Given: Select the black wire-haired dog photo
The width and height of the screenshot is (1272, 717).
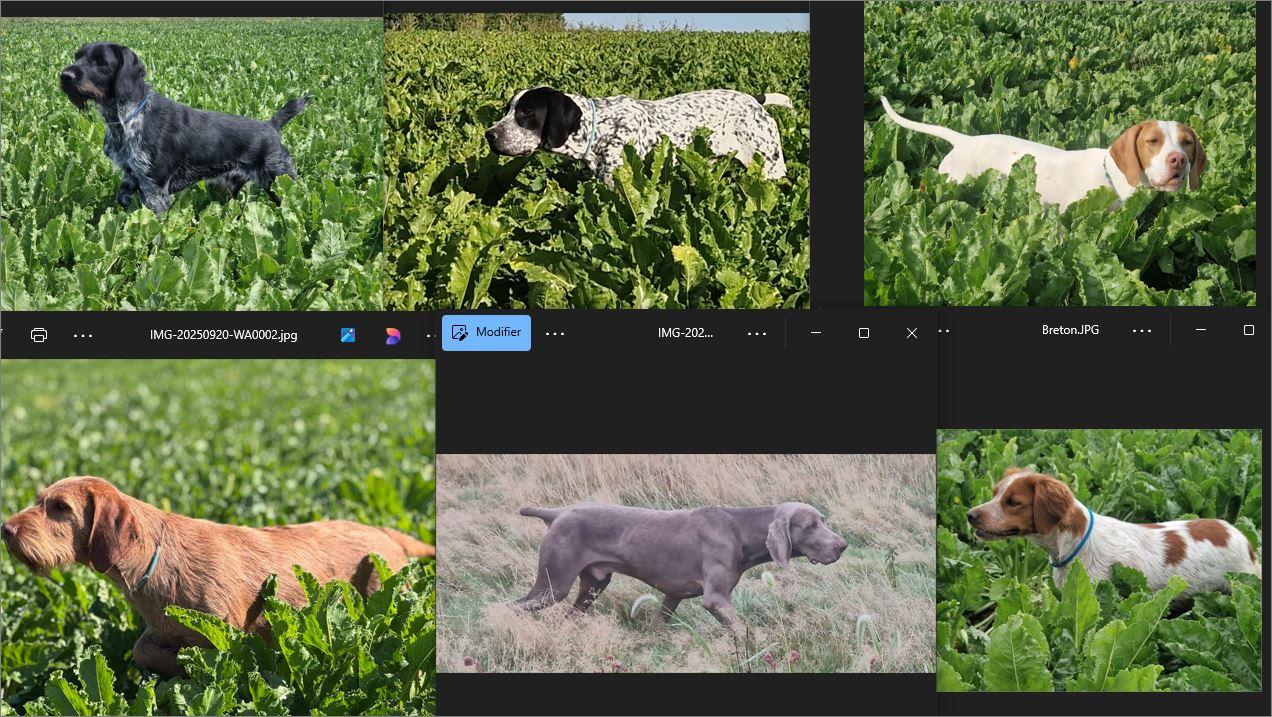Looking at the screenshot, I should point(190,160).
